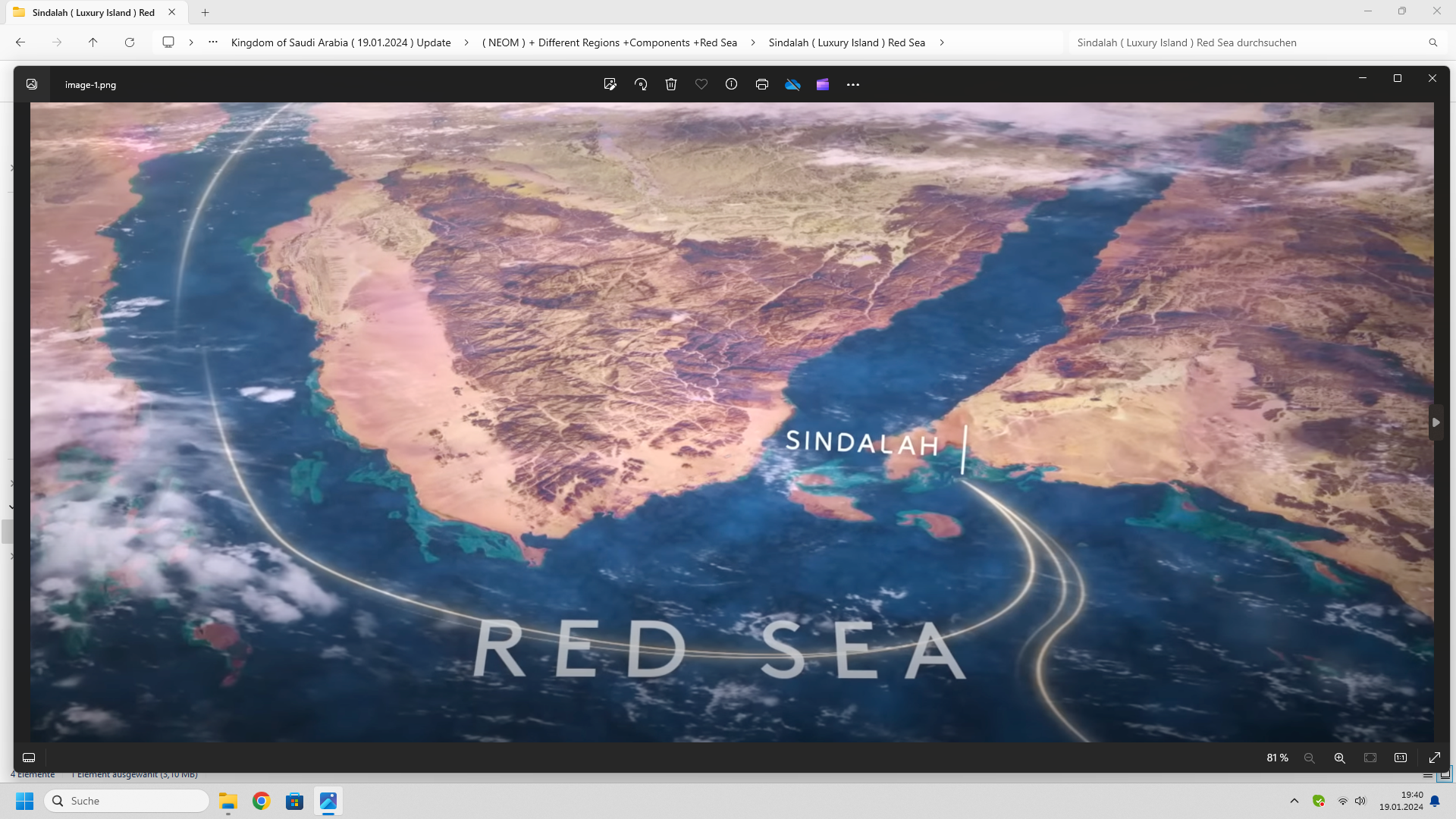Open notifications via the bell icon
The height and width of the screenshot is (819, 1456).
(x=1435, y=801)
